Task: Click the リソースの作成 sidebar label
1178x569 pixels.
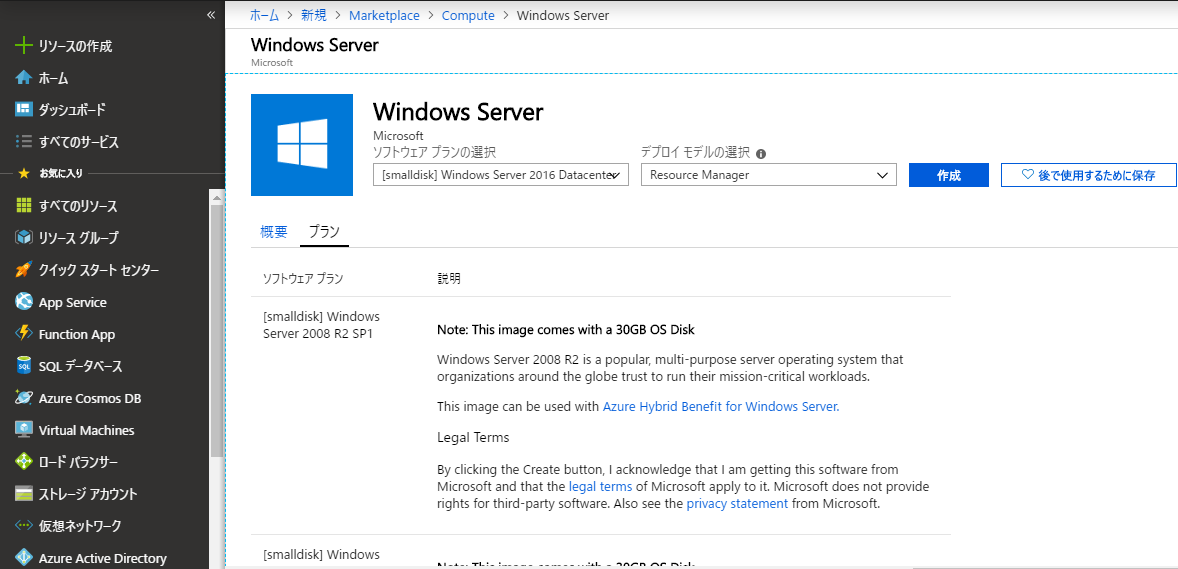Action: click(76, 46)
